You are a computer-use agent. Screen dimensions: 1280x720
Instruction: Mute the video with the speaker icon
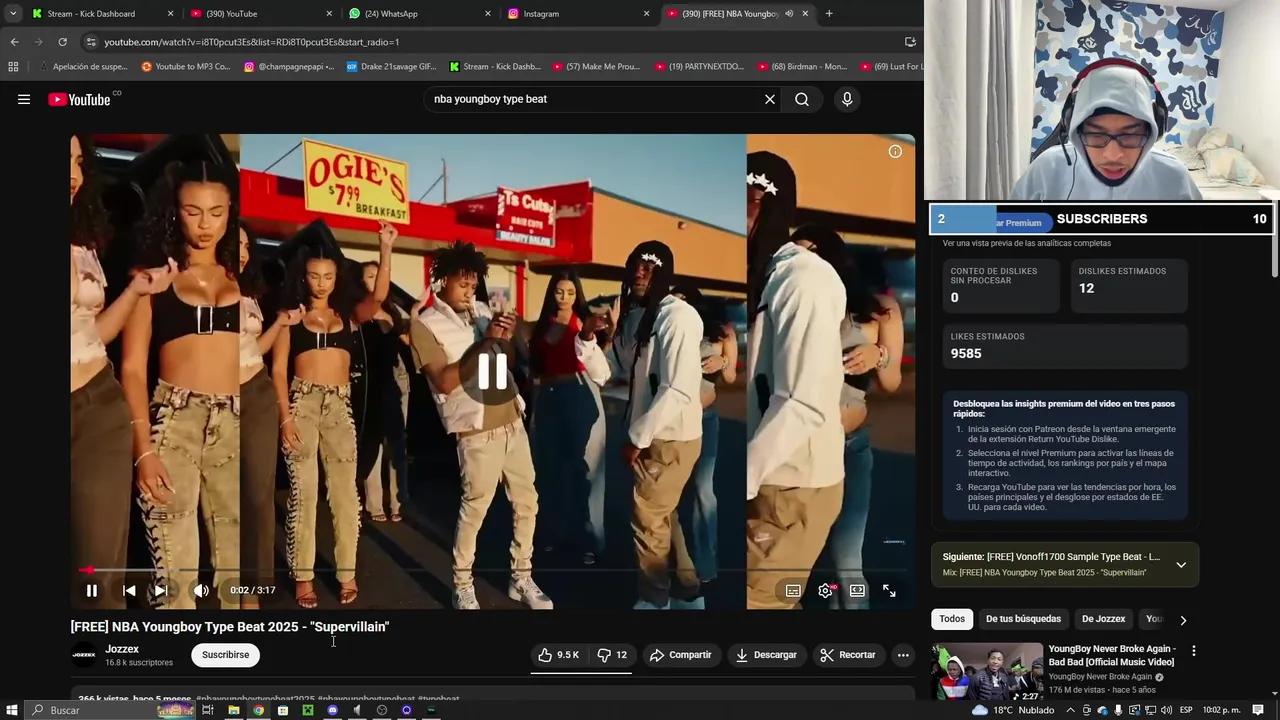[201, 591]
